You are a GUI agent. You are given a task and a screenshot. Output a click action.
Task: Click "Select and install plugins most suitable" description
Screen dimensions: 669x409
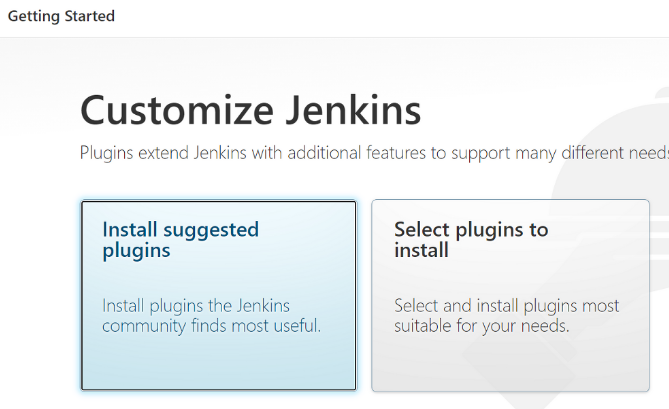point(506,316)
